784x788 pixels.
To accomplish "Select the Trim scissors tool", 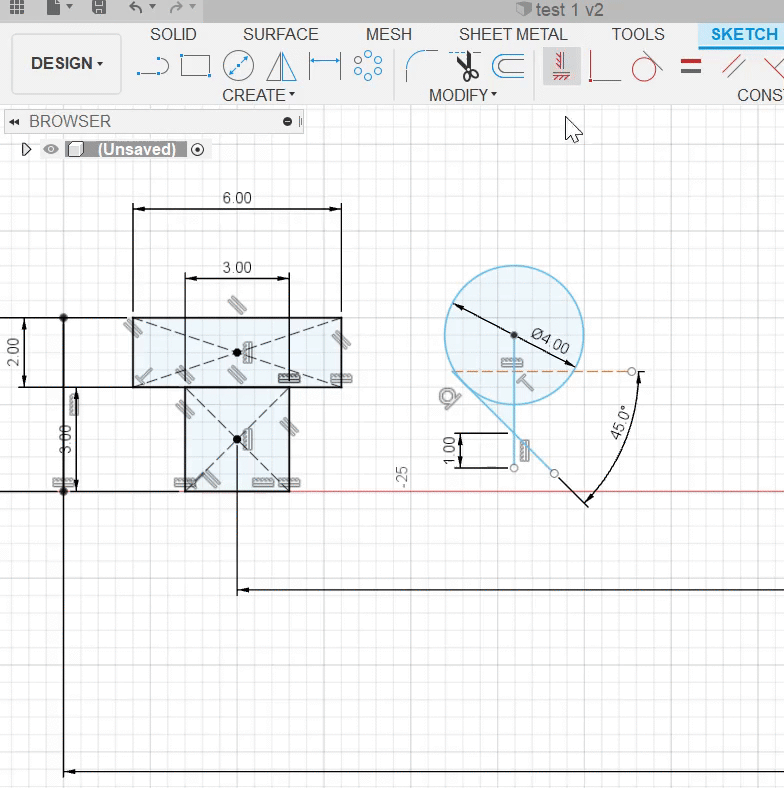I will point(466,66).
